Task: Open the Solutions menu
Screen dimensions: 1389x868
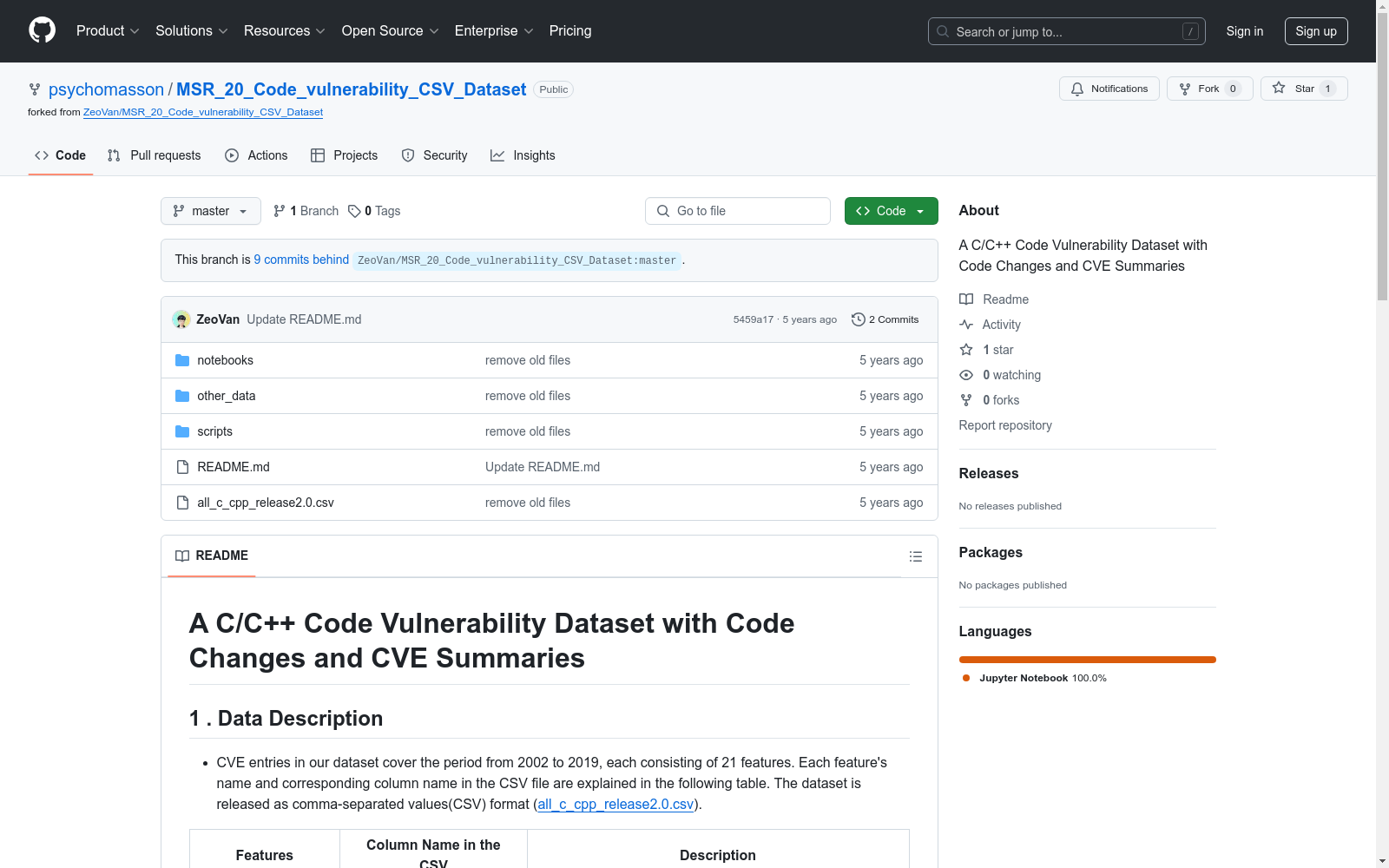Action: click(x=190, y=30)
